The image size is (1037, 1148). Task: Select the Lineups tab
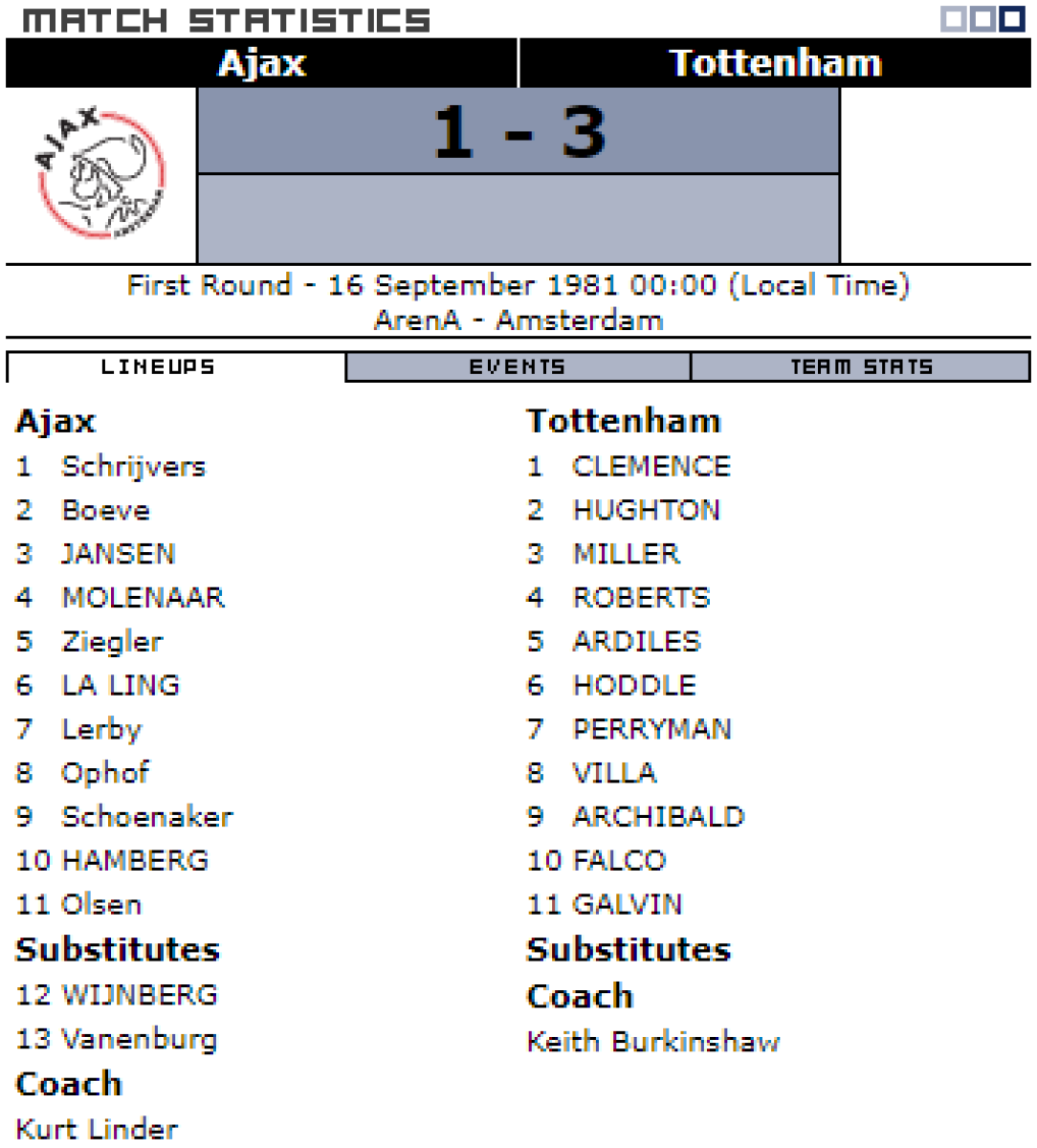coord(159,367)
